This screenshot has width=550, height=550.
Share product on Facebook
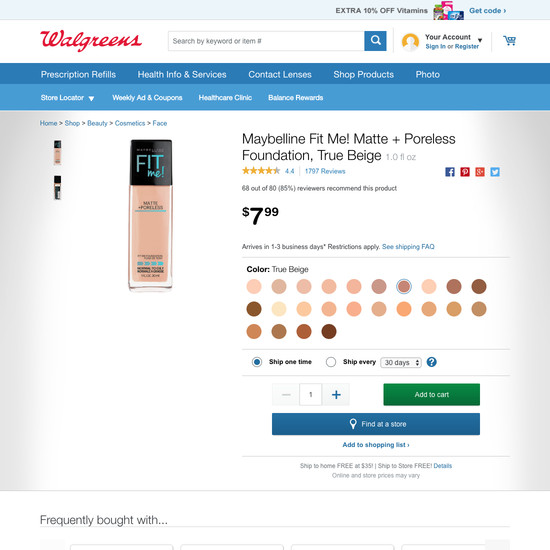[x=450, y=172]
